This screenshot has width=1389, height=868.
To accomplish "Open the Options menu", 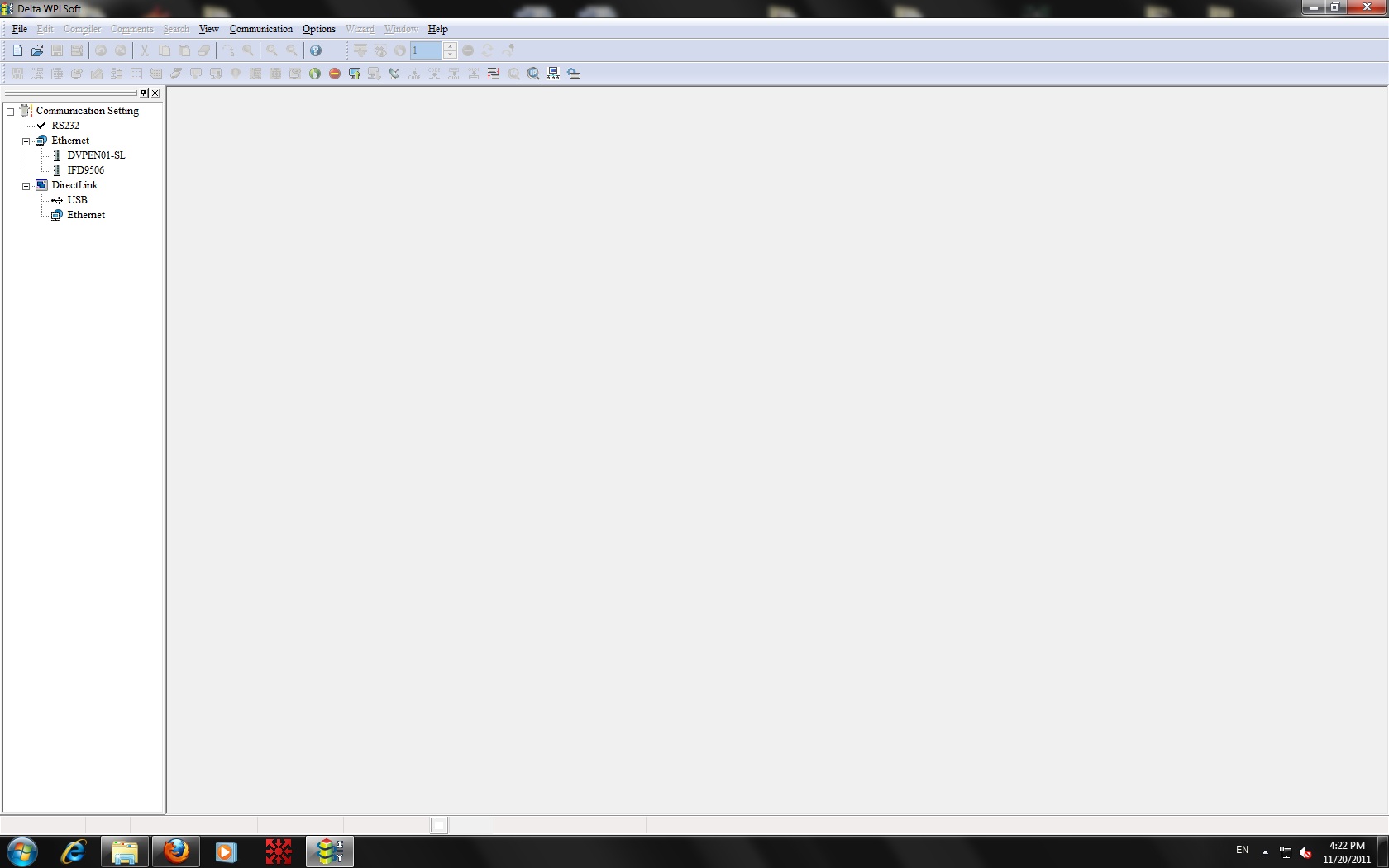I will [318, 29].
